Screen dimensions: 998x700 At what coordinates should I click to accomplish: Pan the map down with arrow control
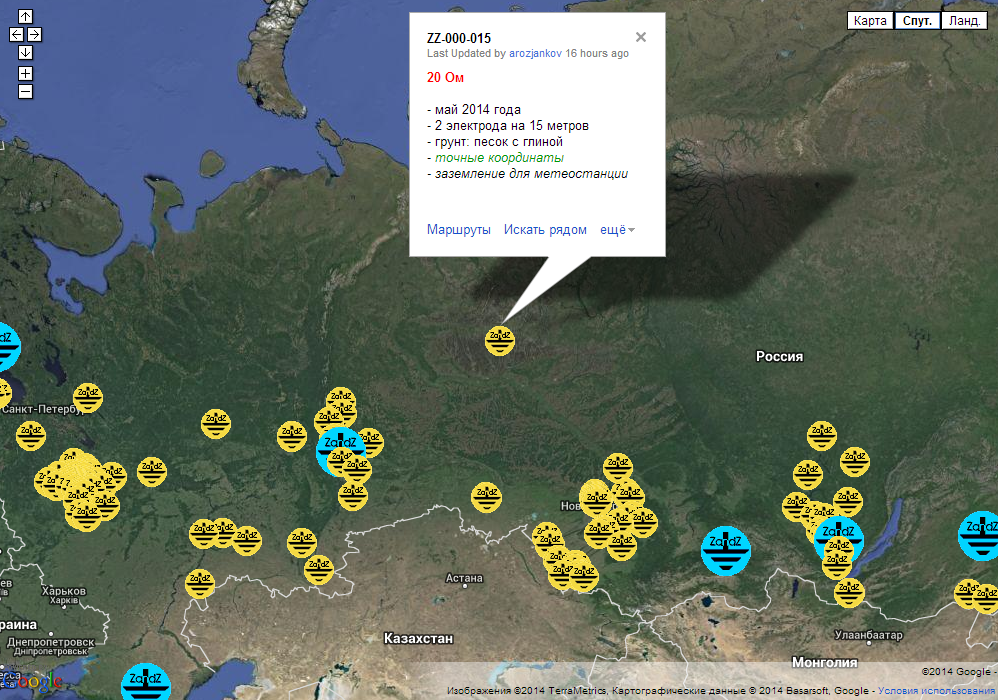click(x=25, y=52)
